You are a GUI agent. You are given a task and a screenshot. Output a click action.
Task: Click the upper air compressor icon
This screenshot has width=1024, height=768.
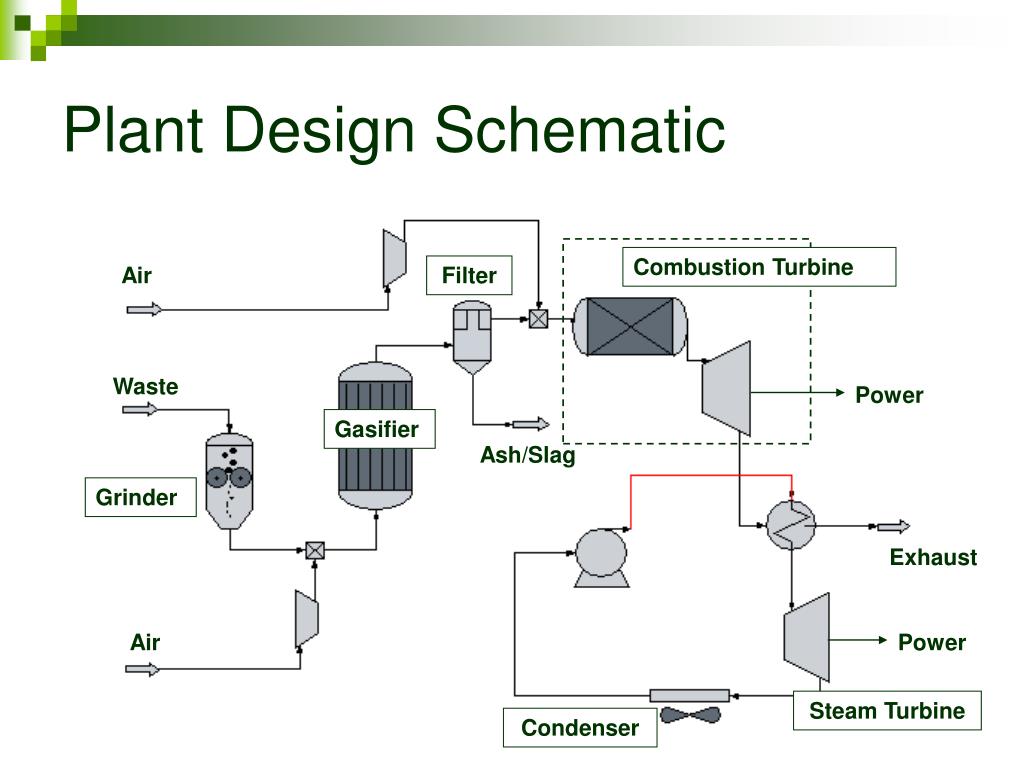[x=394, y=258]
